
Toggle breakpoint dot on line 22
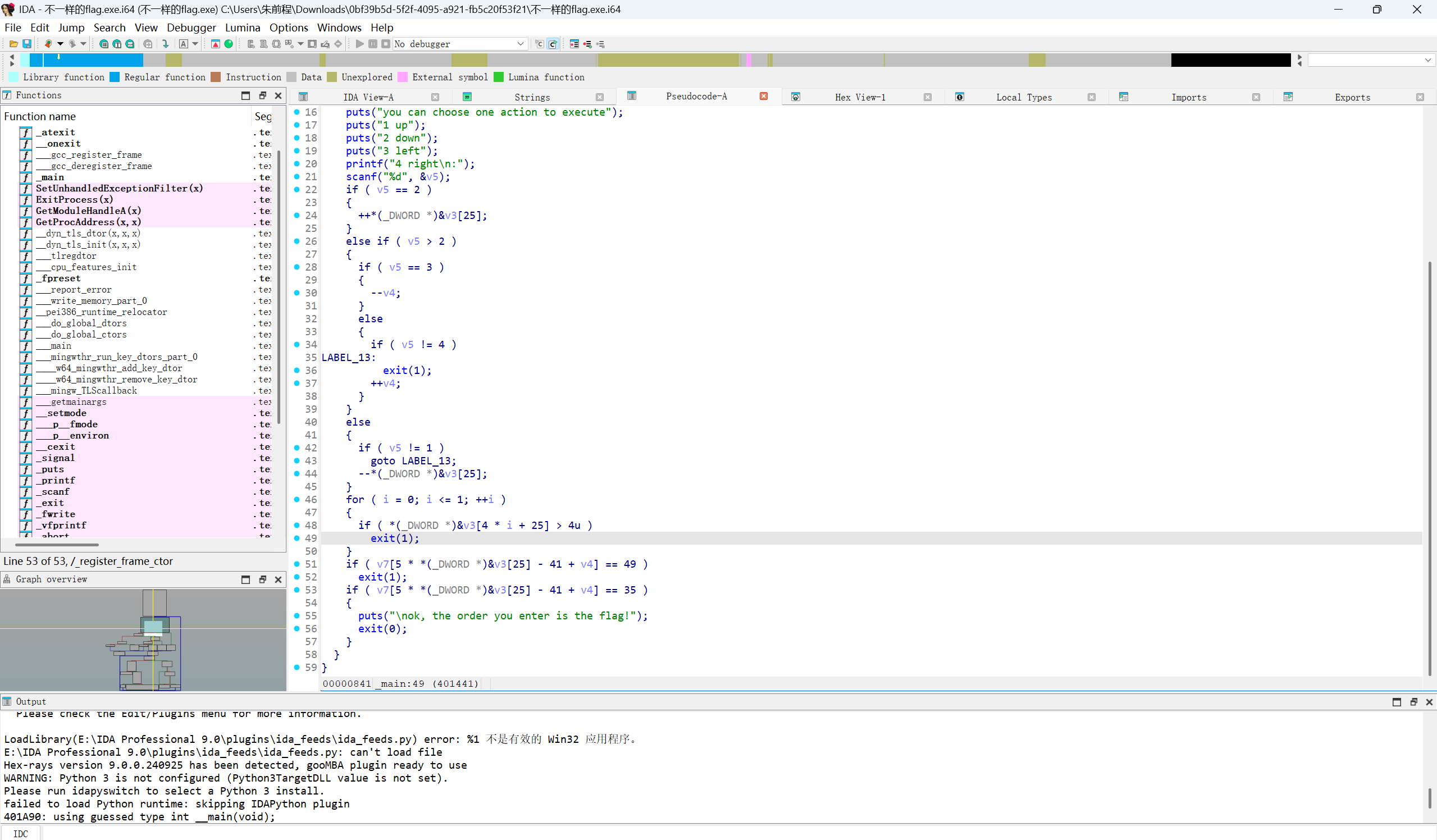(297, 189)
